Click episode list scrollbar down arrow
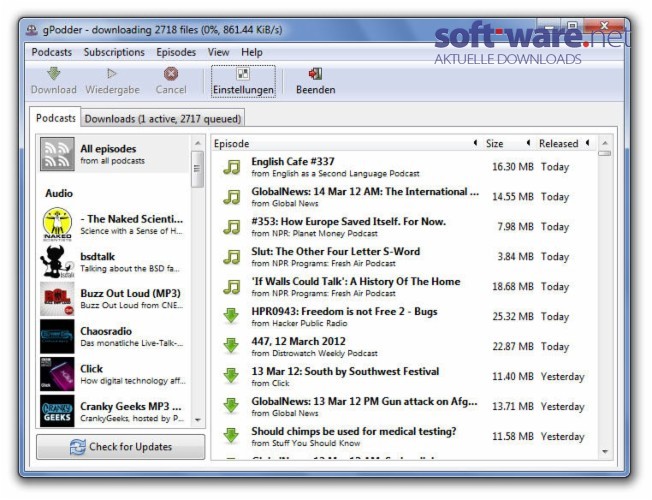The image size is (652, 500). click(x=605, y=452)
